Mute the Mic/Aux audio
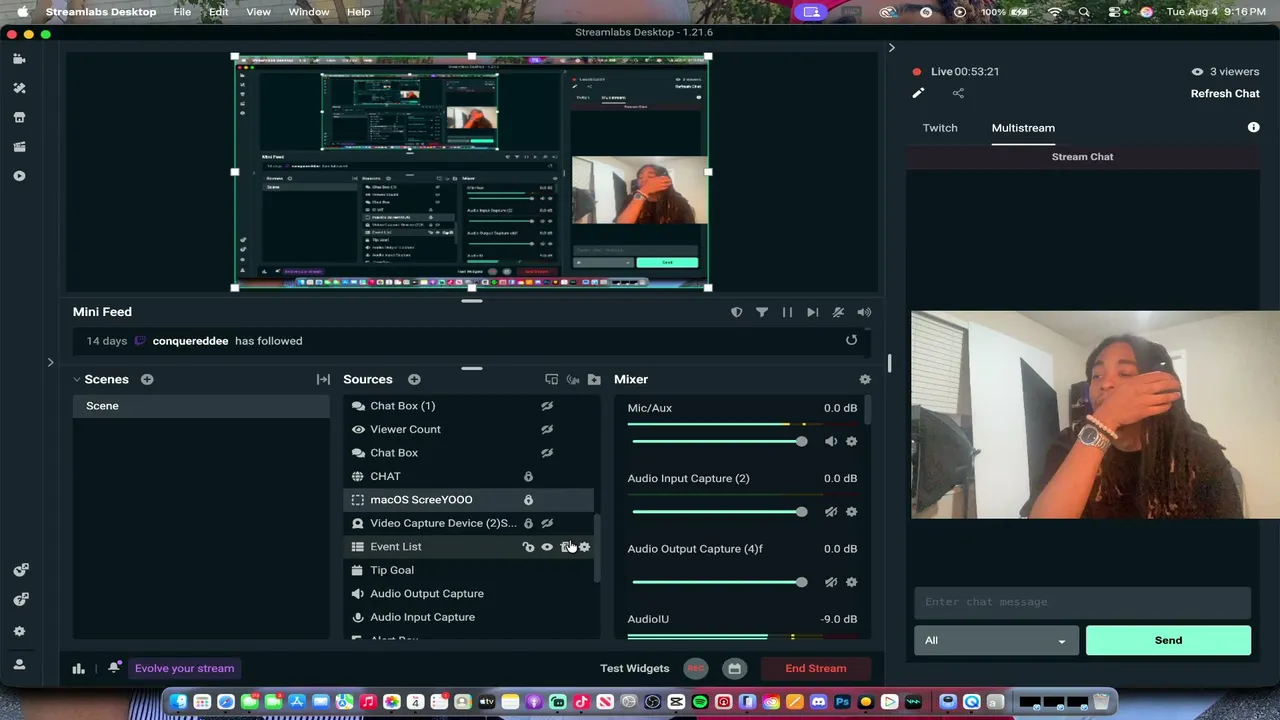 coord(831,441)
